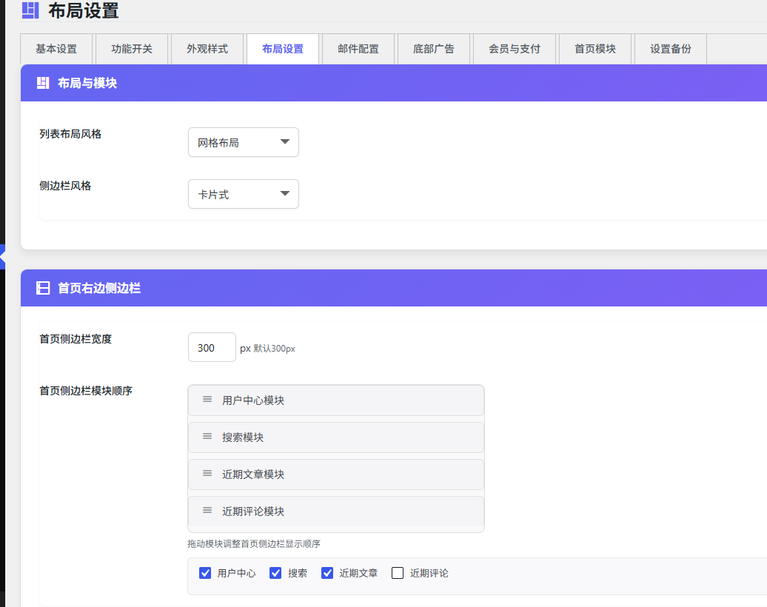Uncheck the 近期文章 checkbox

click(327, 573)
